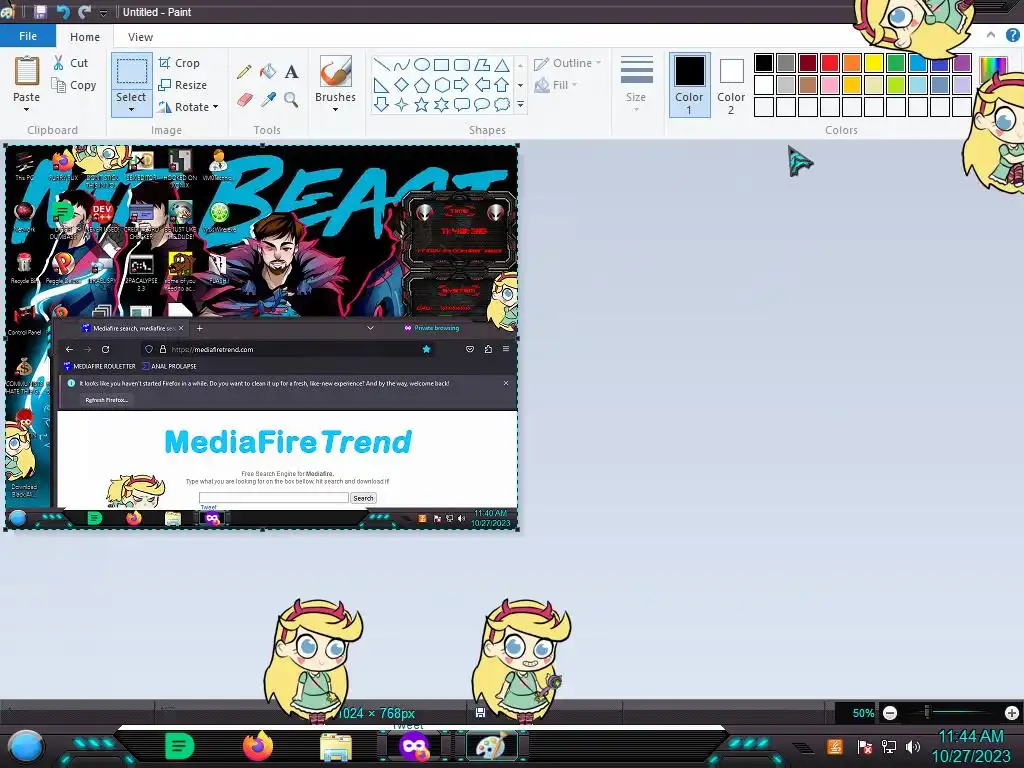Click the taskbar clock showing 11:44 AM
This screenshot has height=768, width=1024.
(970, 746)
